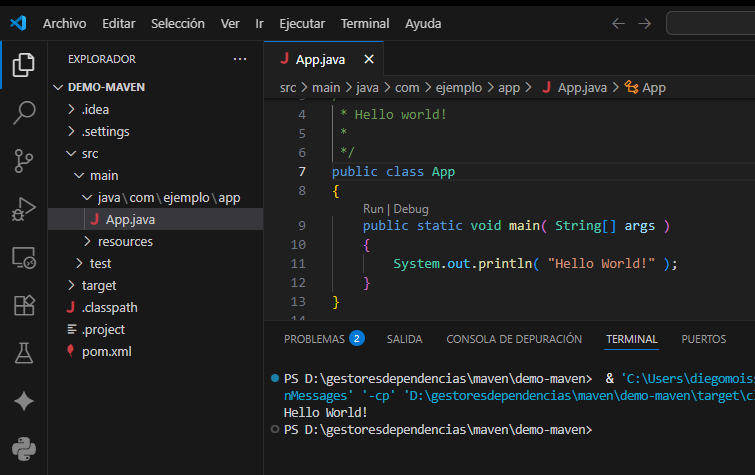This screenshot has width=755, height=475.
Task: Expand the target folder
Action: [98, 285]
